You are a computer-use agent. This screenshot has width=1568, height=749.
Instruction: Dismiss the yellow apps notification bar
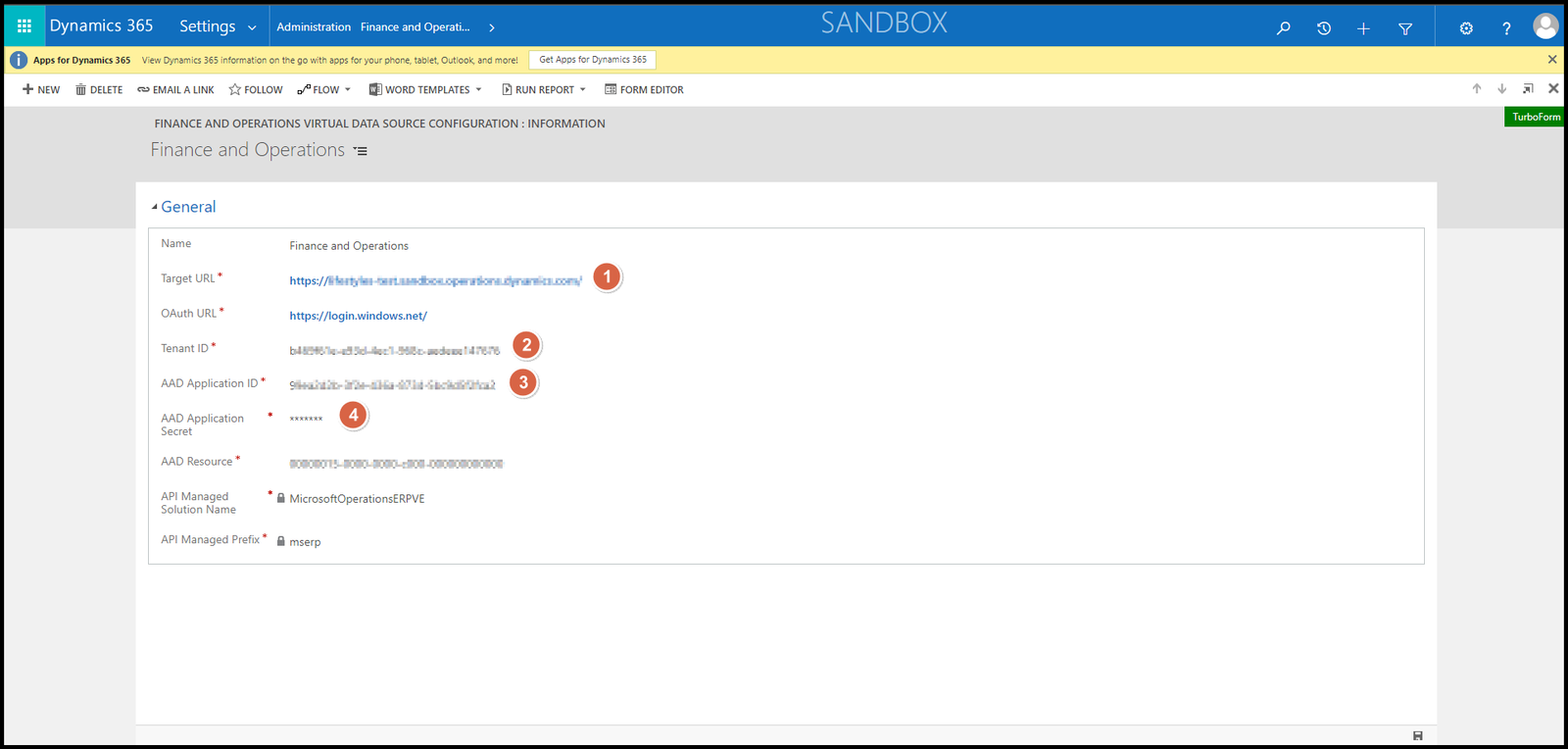[1552, 60]
